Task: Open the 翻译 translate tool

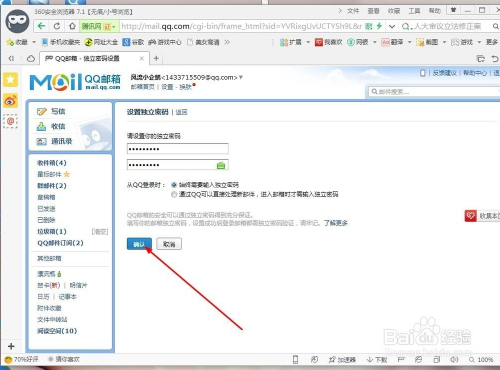Action: point(392,42)
